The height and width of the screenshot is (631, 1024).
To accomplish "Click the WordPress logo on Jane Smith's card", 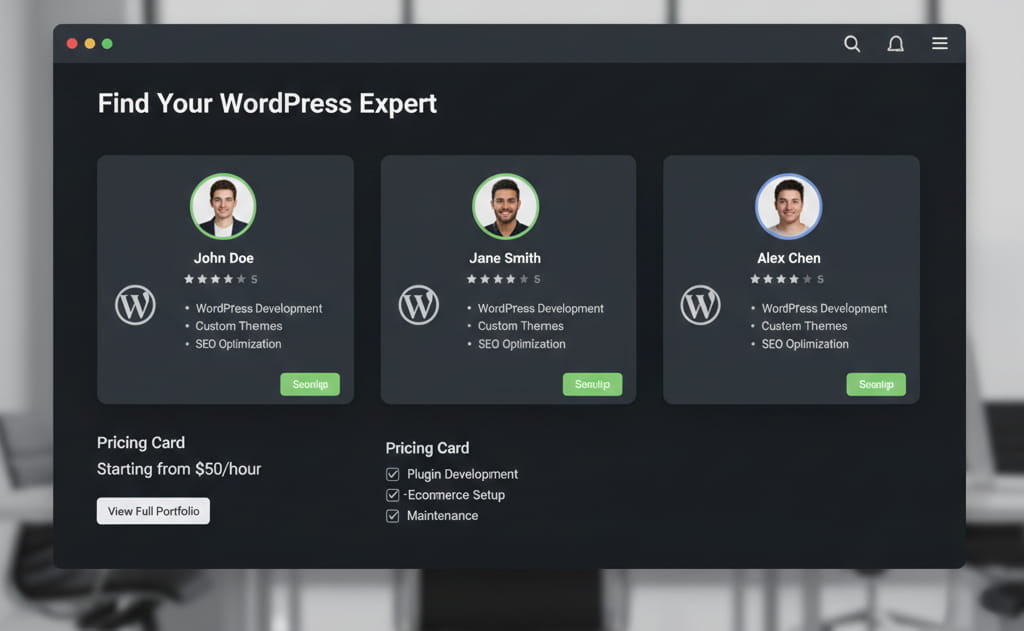I will (x=419, y=305).
